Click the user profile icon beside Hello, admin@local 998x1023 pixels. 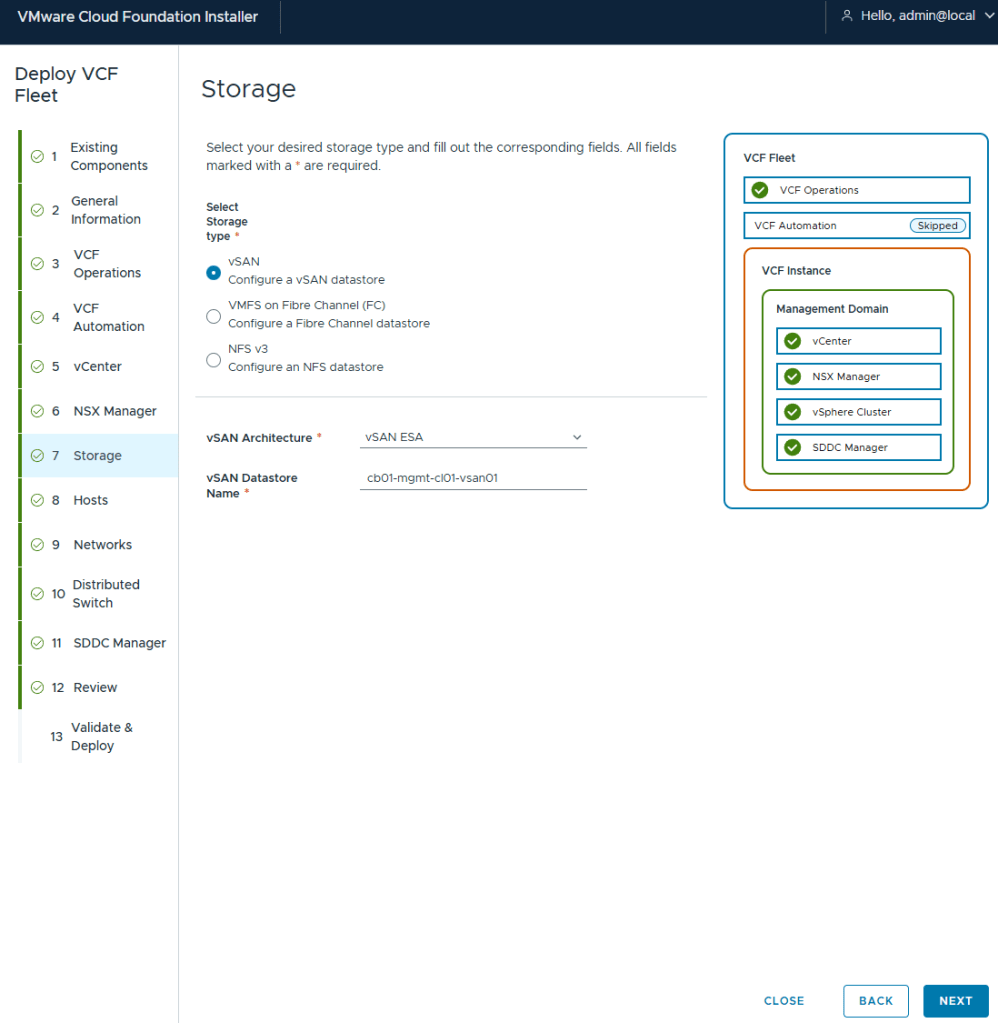847,16
